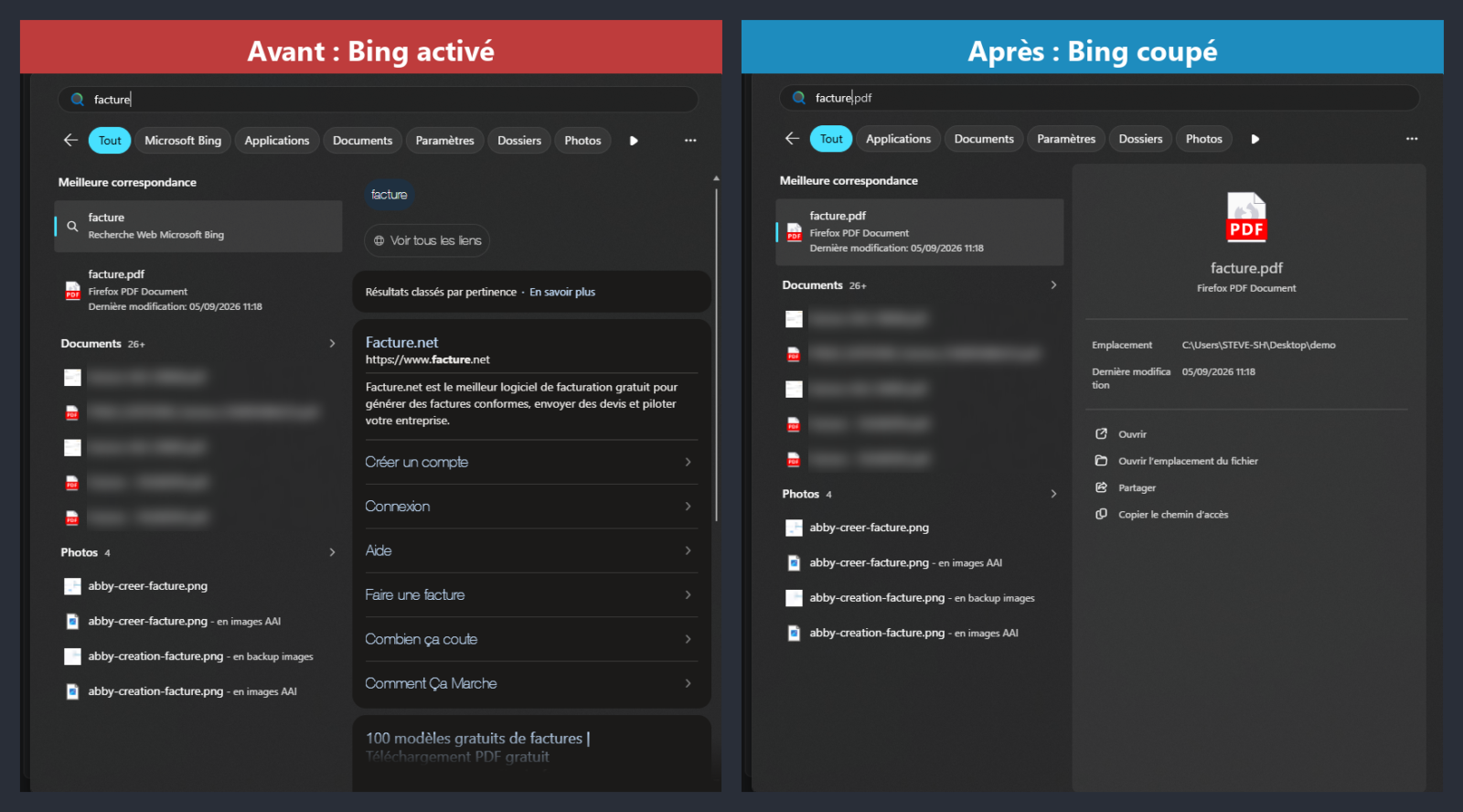Click the Copier le chemin d'accès icon

pyautogui.click(x=1102, y=514)
